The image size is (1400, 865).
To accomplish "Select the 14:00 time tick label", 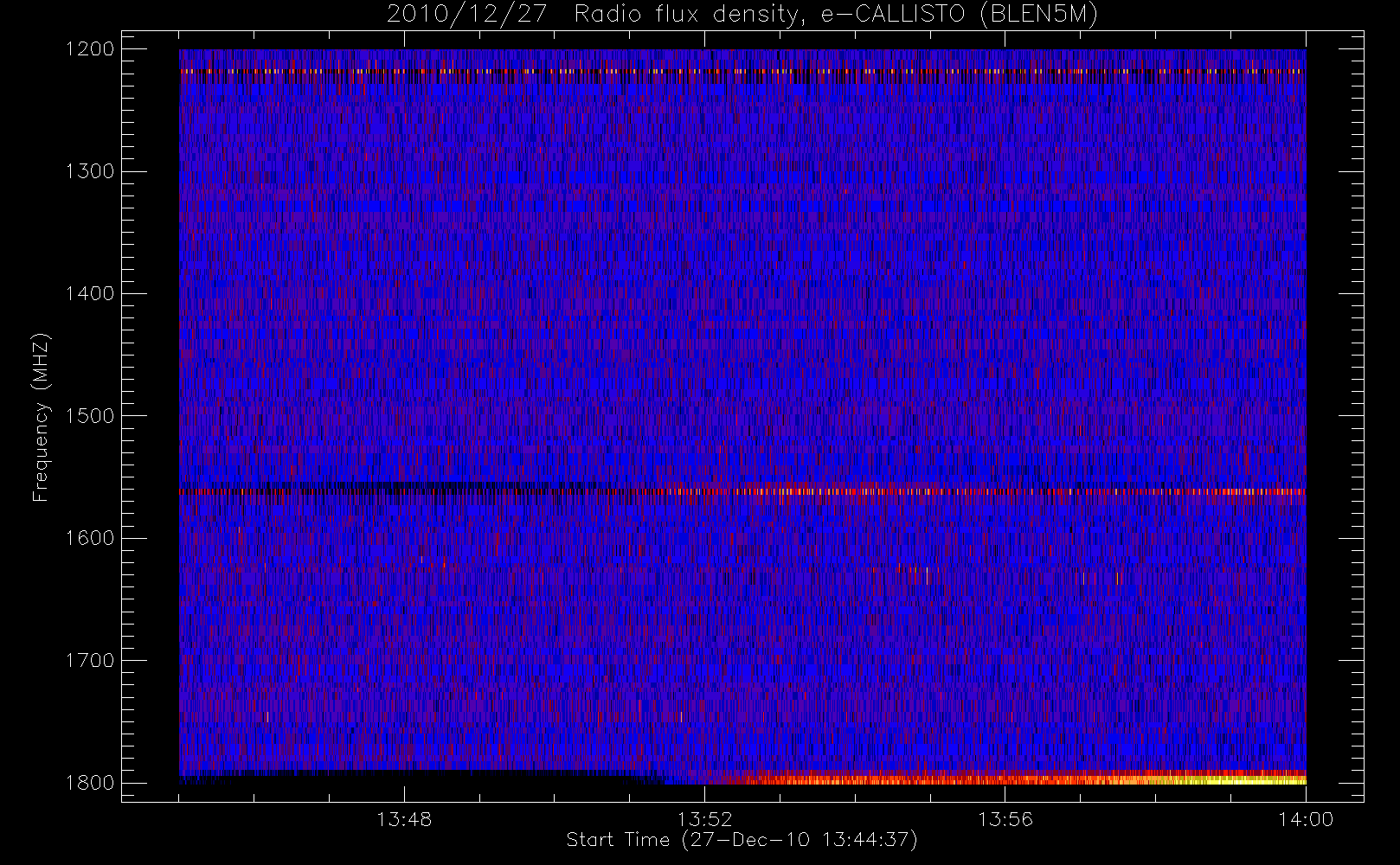I will coord(1306,819).
